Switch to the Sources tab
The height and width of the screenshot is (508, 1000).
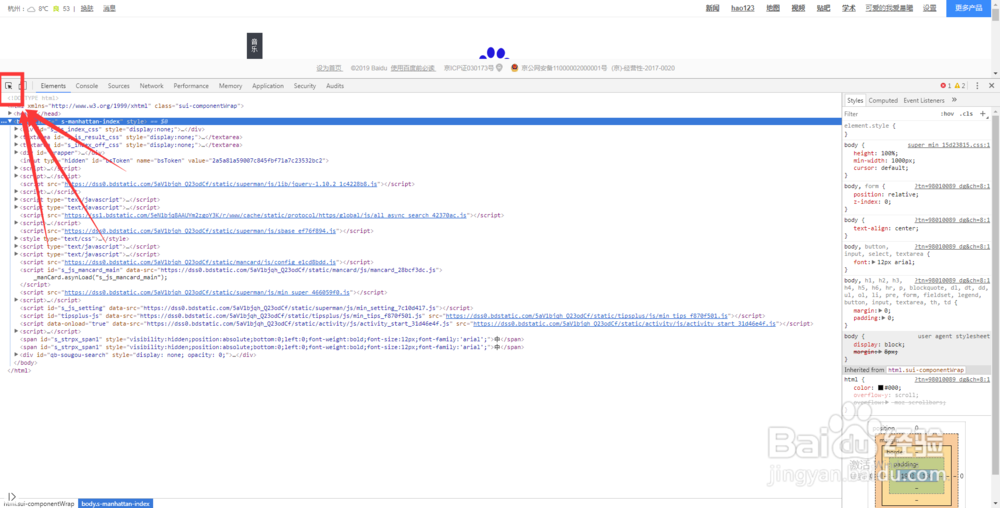pyautogui.click(x=119, y=85)
